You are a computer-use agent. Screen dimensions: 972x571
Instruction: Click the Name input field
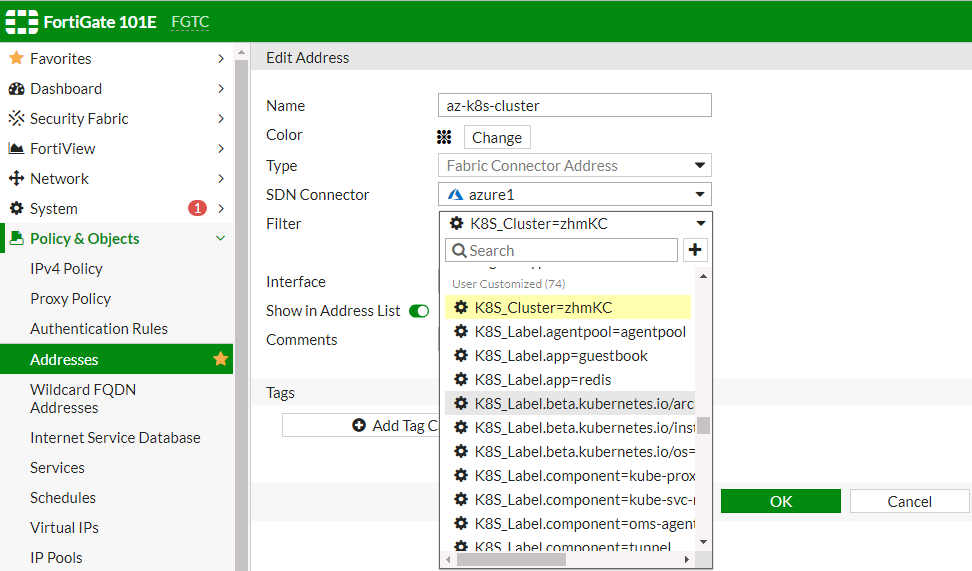575,105
